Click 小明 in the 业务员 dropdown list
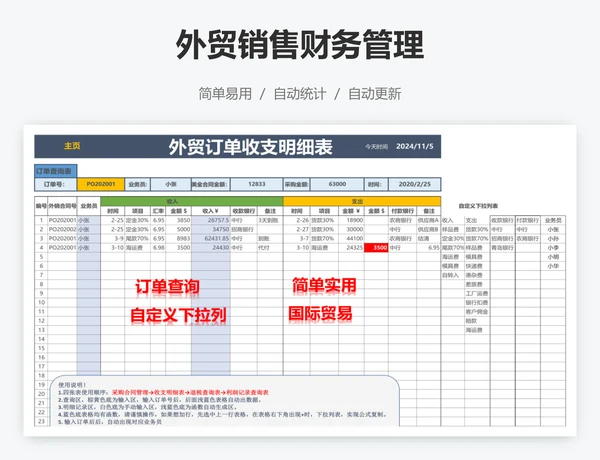 [553, 257]
